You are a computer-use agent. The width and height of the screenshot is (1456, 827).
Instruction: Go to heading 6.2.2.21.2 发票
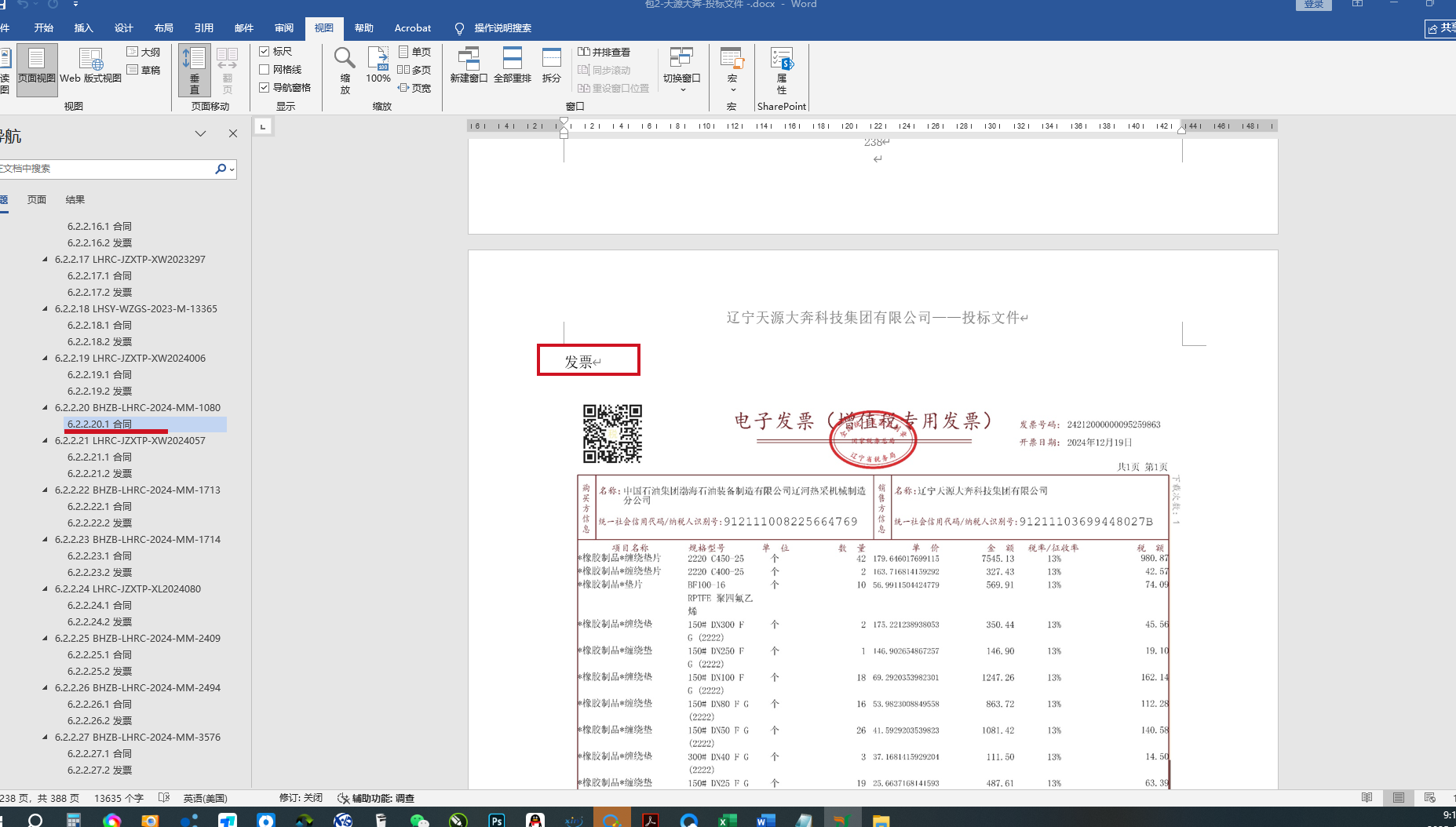click(100, 474)
